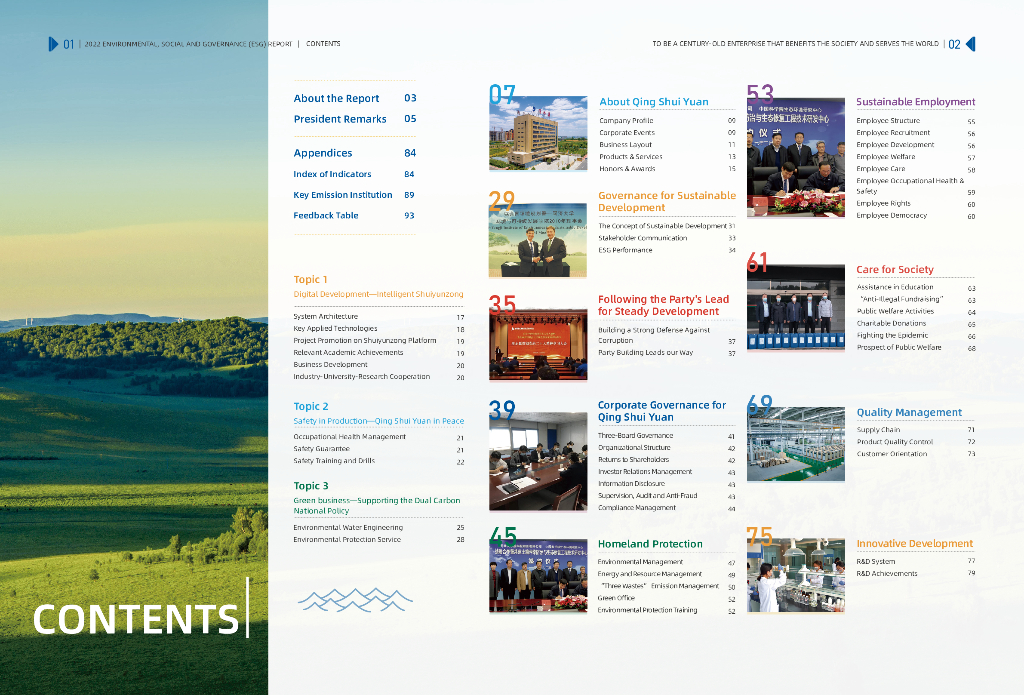The width and height of the screenshot is (1024, 695).
Task: Open the Feedback Table entry
Action: pos(326,215)
